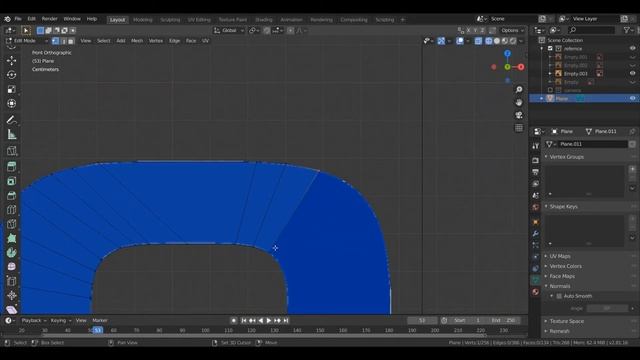Play the animation forward
This screenshot has height=360, width=640.
click(269, 321)
